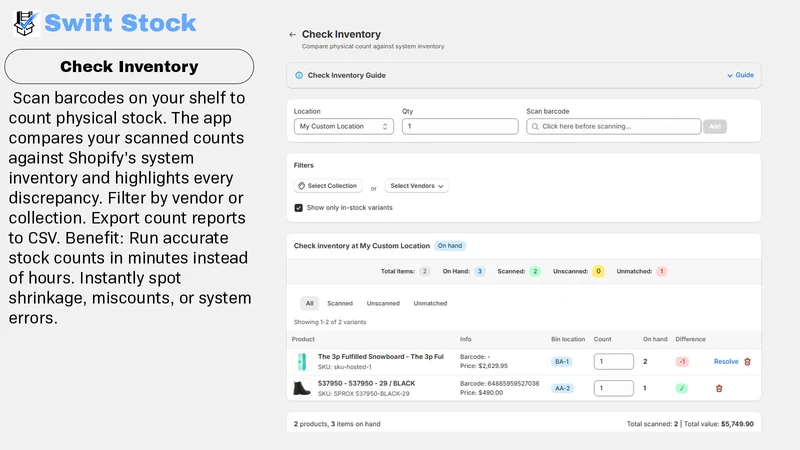Click the Barcode 64885959527036 text
Screen dimensions: 800x450
point(499,384)
